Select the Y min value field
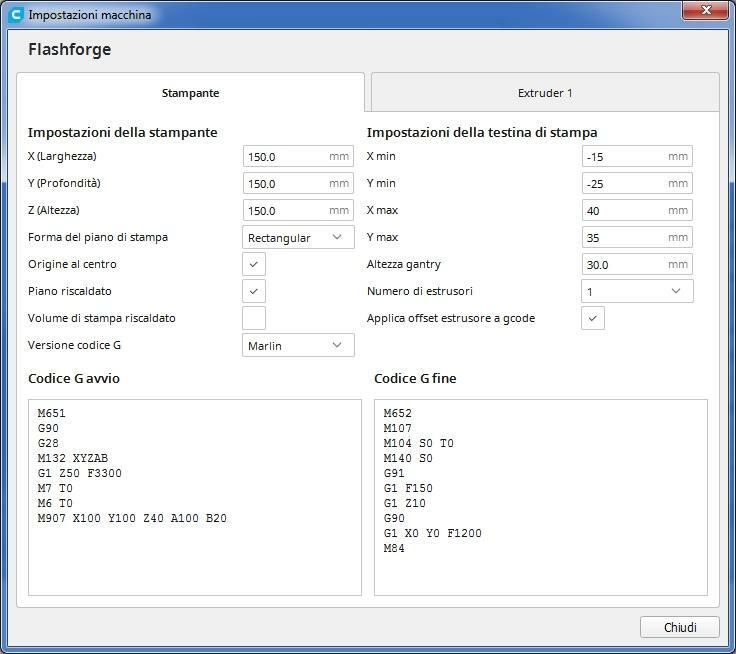The width and height of the screenshot is (736, 654). coord(625,184)
